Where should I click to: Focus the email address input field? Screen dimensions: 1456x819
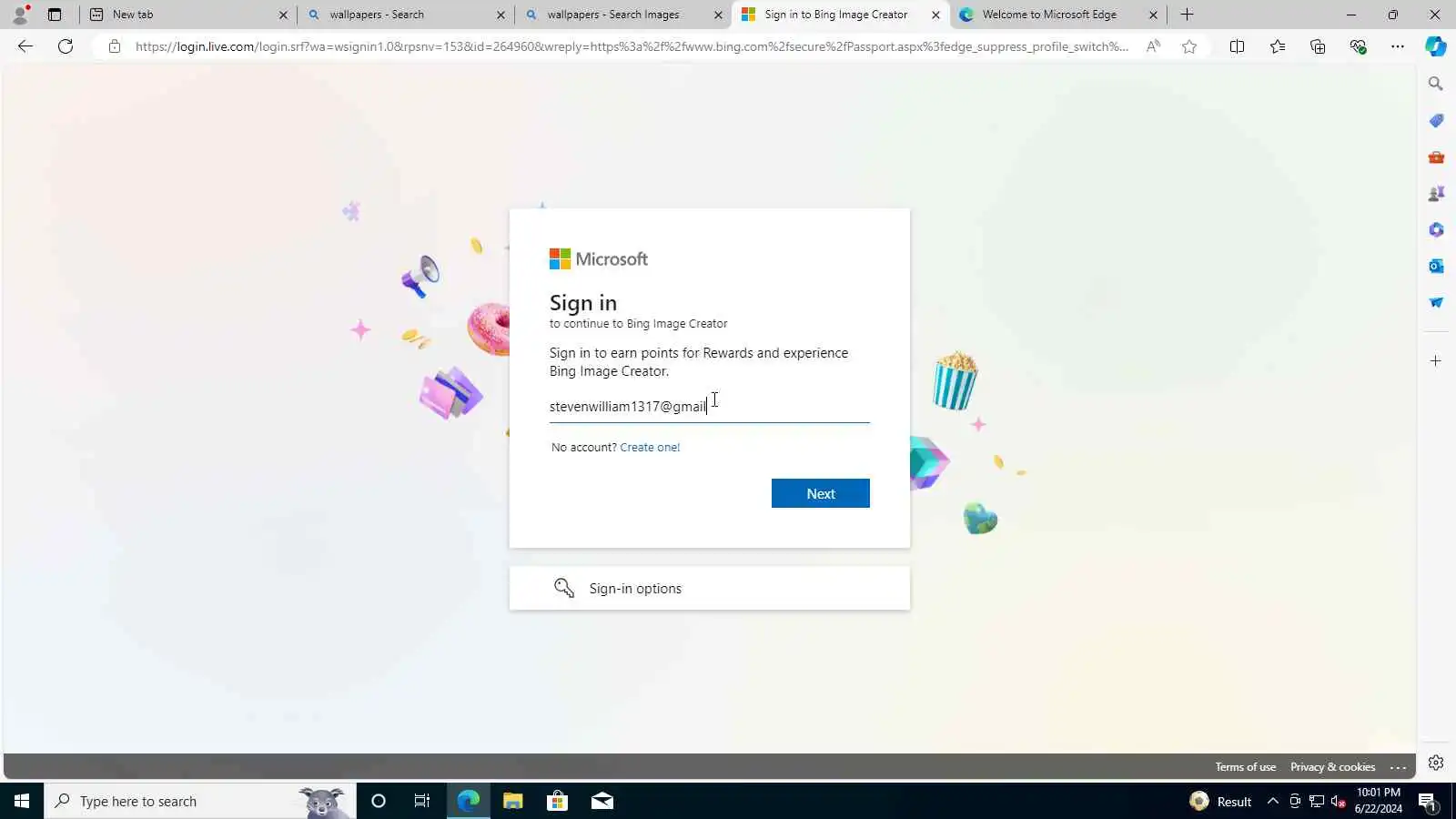pos(709,406)
